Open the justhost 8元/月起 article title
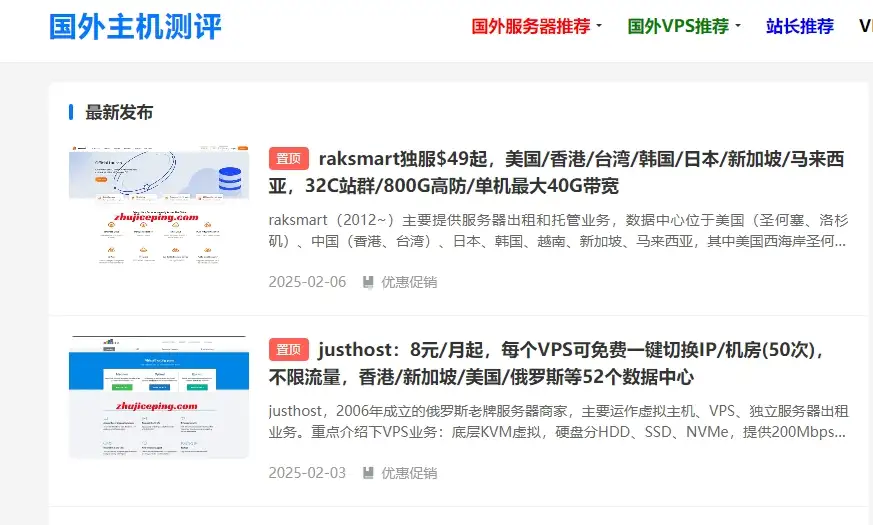 (546, 363)
